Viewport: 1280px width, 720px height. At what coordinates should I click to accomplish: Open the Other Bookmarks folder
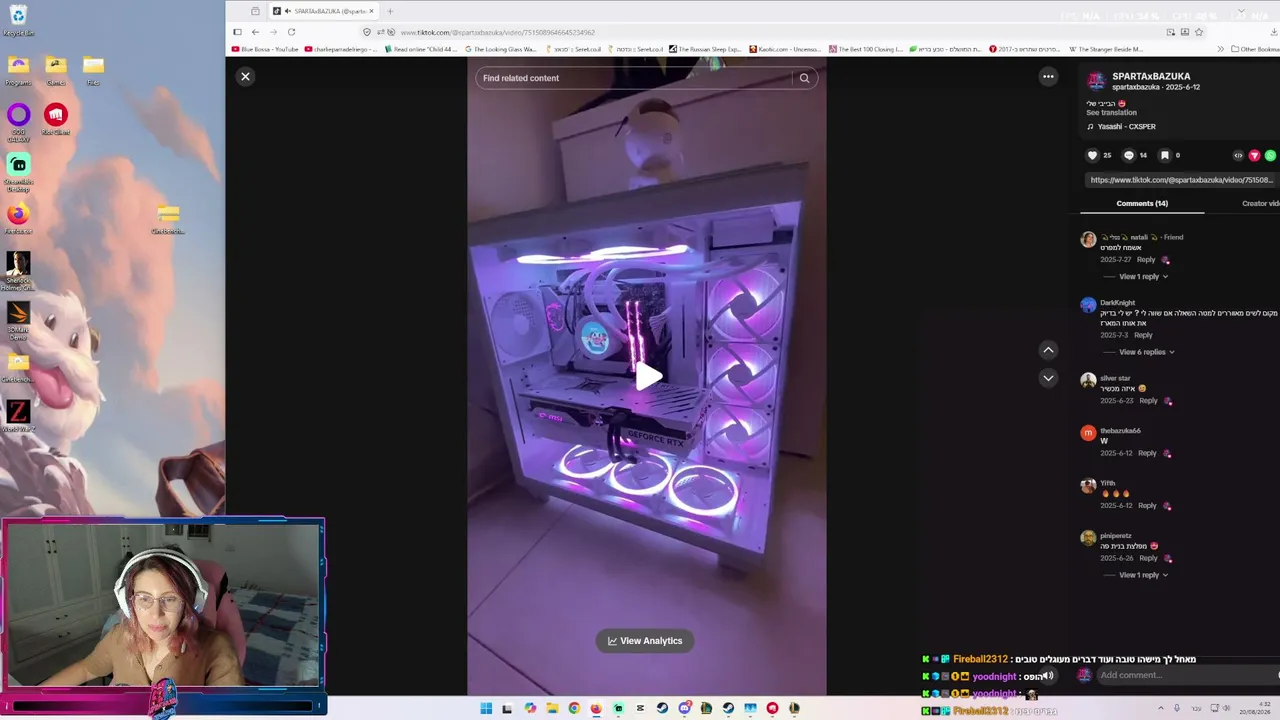pyautogui.click(x=1255, y=49)
